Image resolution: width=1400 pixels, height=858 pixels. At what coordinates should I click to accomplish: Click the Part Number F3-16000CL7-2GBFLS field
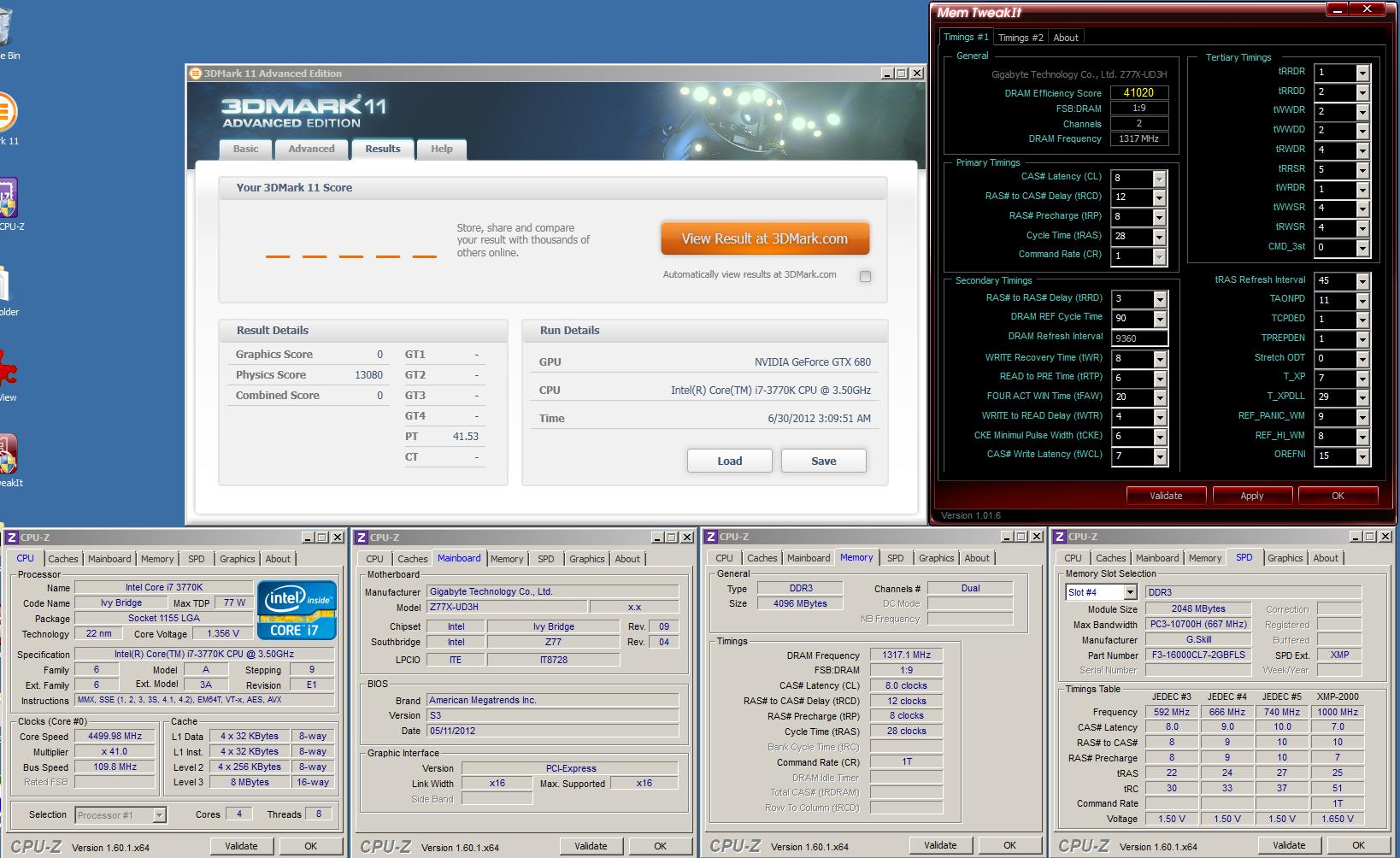click(x=1197, y=655)
